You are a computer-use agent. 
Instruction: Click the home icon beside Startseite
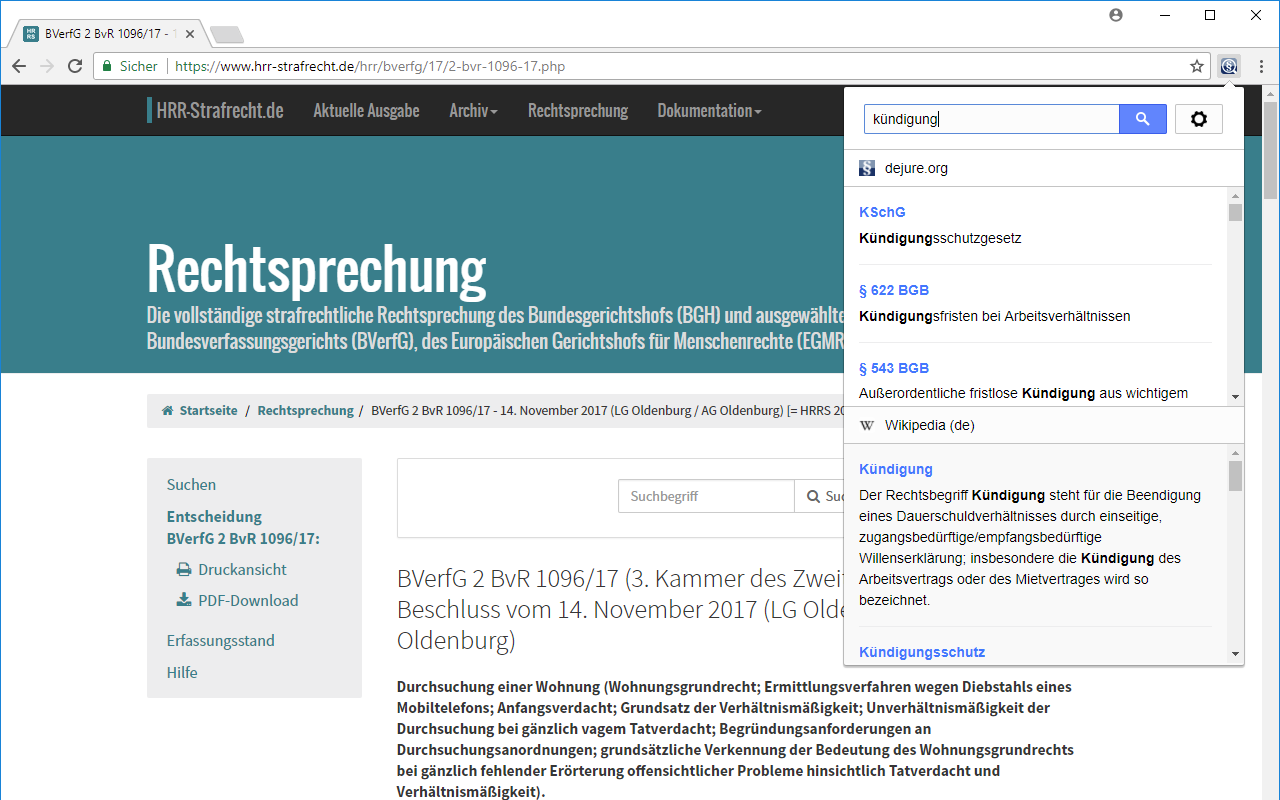point(168,411)
